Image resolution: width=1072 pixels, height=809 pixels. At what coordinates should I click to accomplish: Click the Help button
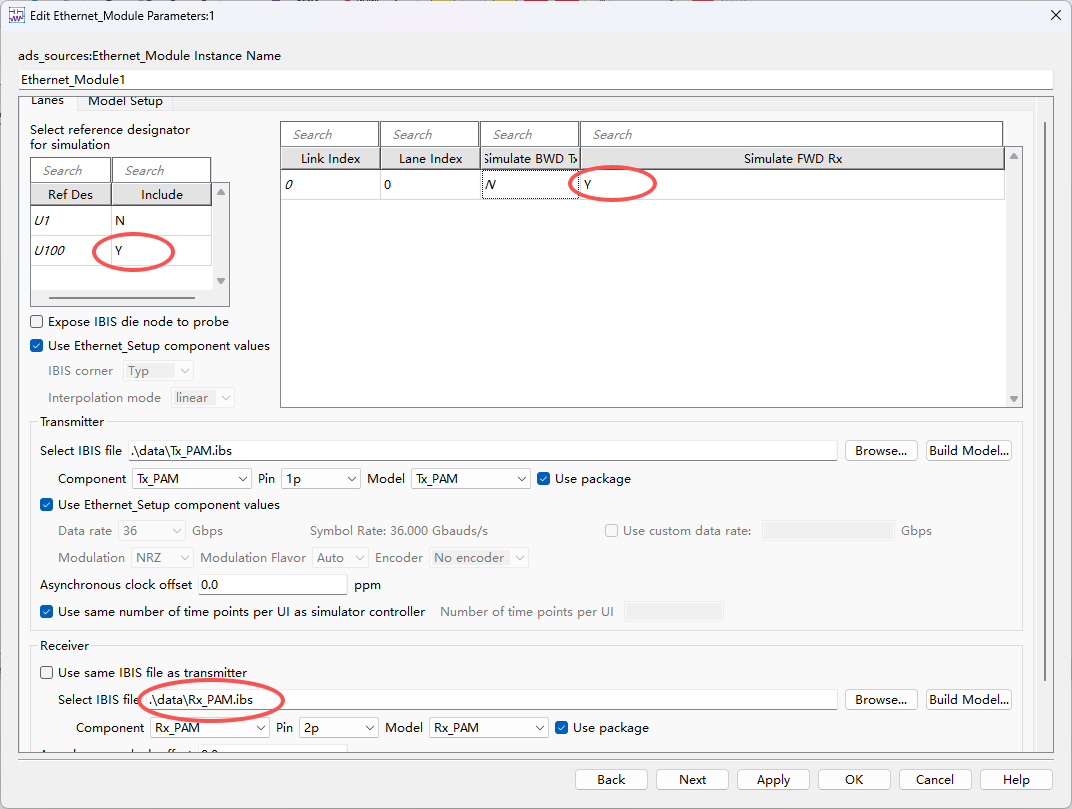coord(1016,780)
